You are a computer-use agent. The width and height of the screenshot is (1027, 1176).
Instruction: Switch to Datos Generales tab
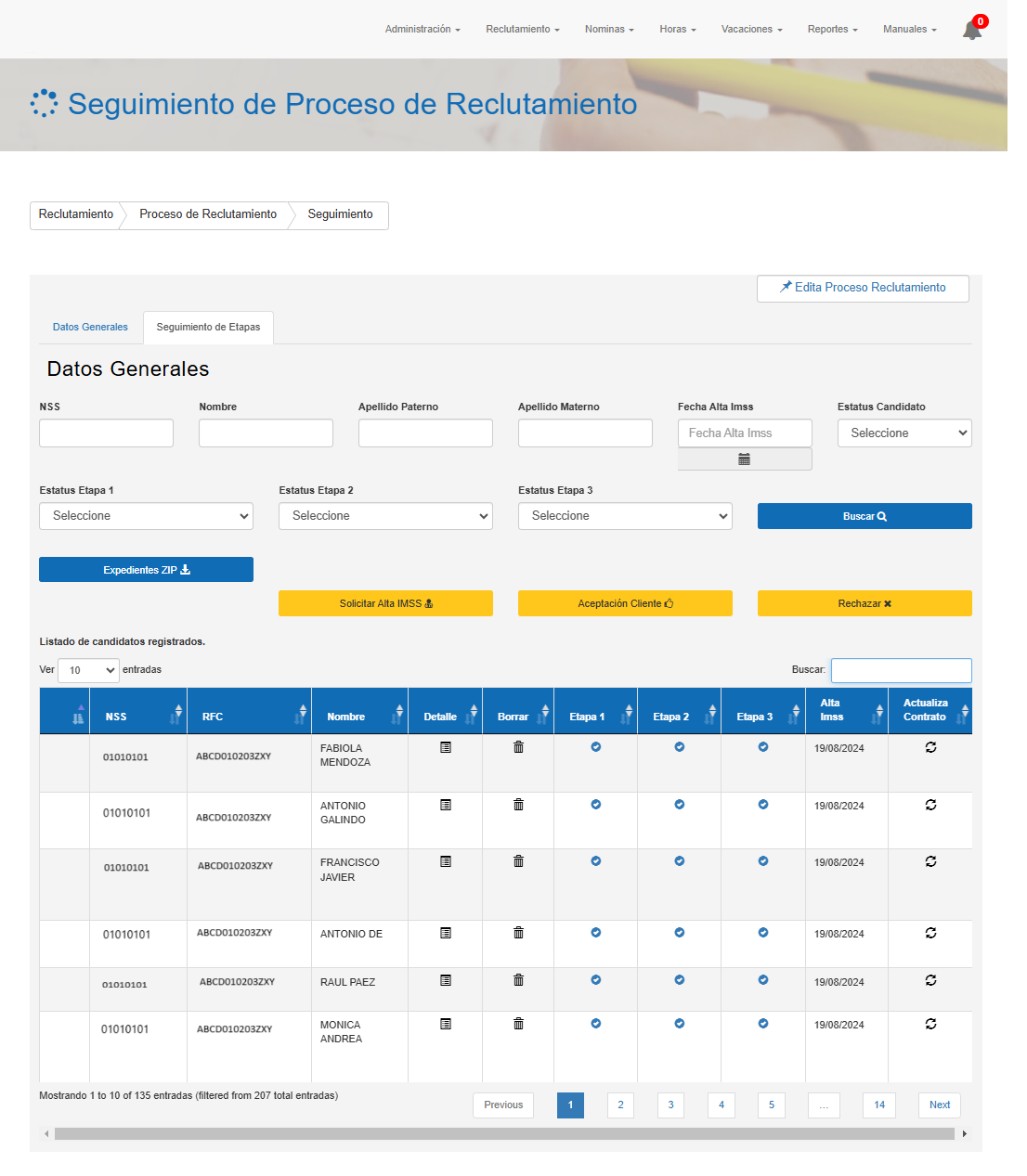point(90,327)
